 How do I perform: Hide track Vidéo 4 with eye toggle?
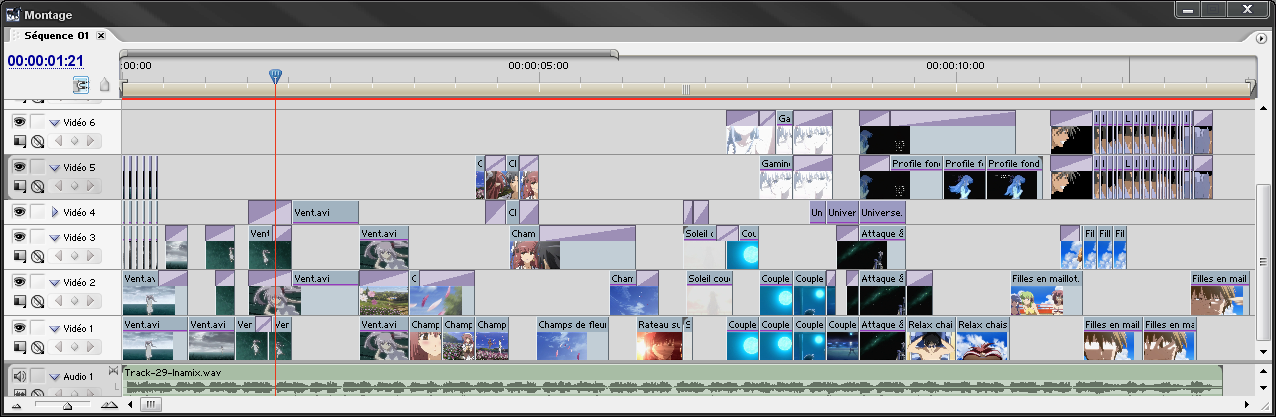[19, 212]
